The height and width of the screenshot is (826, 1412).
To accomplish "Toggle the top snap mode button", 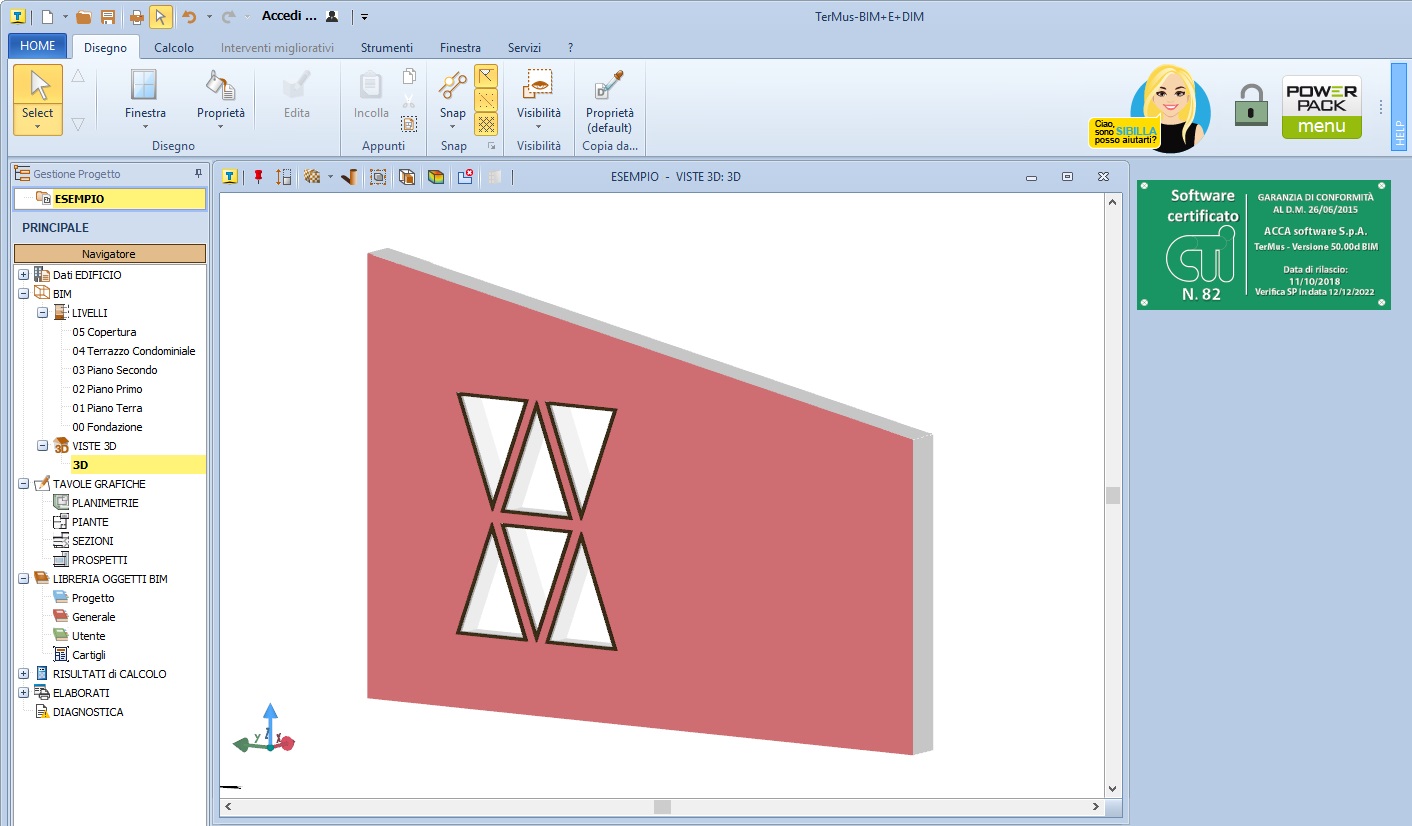I will pos(486,76).
